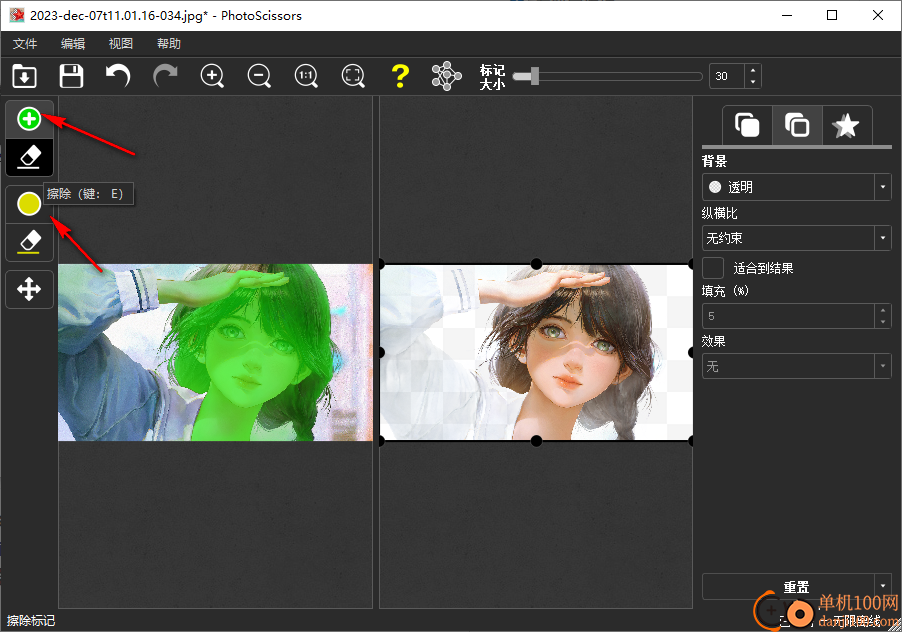The height and width of the screenshot is (632, 902).
Task: Open the 帮助 menu
Action: click(169, 44)
